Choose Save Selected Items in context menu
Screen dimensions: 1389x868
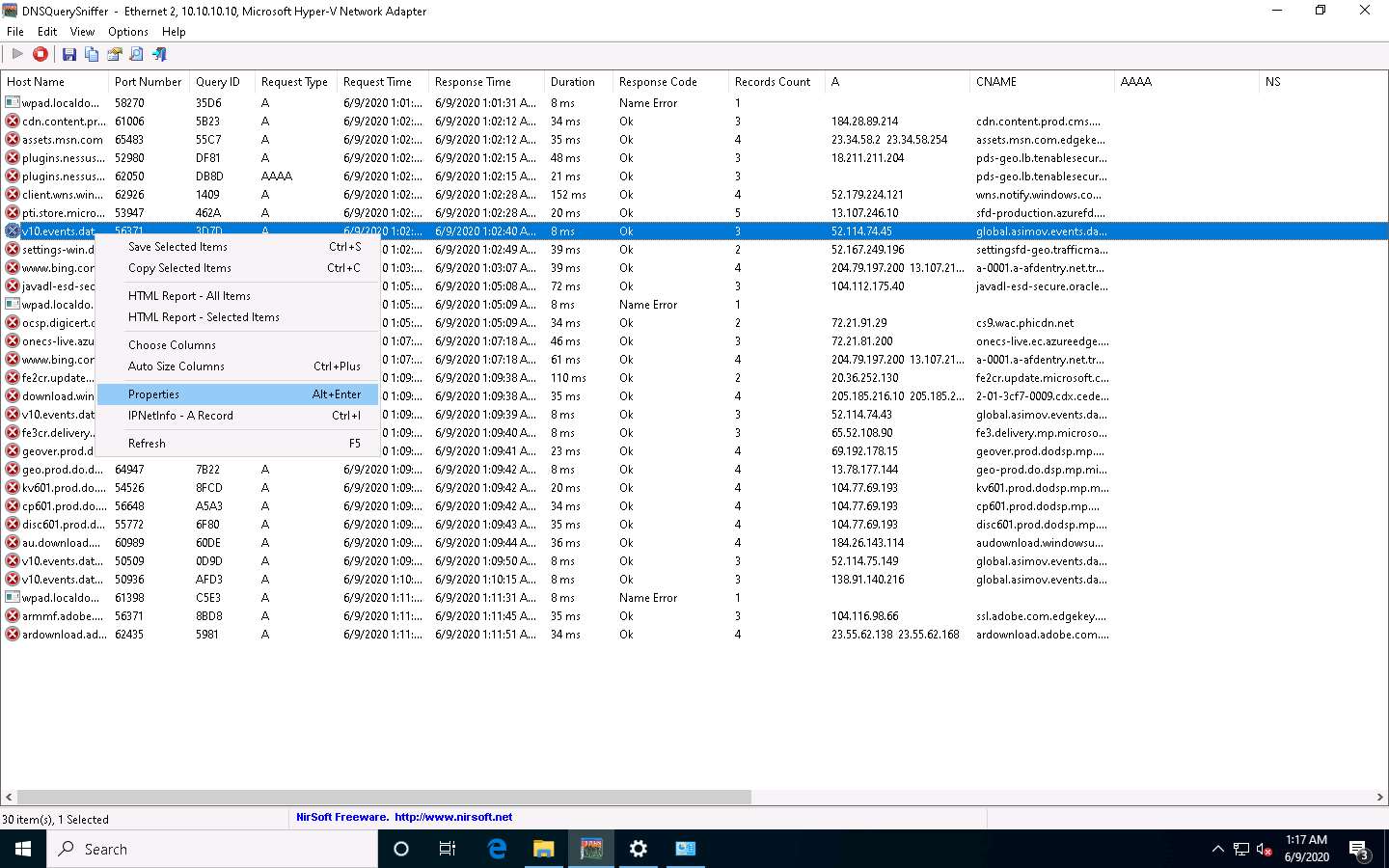point(238,247)
